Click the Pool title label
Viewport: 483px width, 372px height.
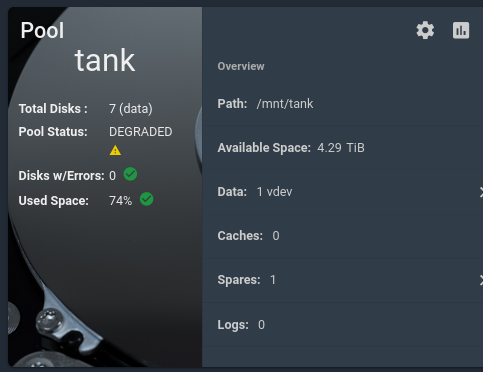tap(42, 30)
